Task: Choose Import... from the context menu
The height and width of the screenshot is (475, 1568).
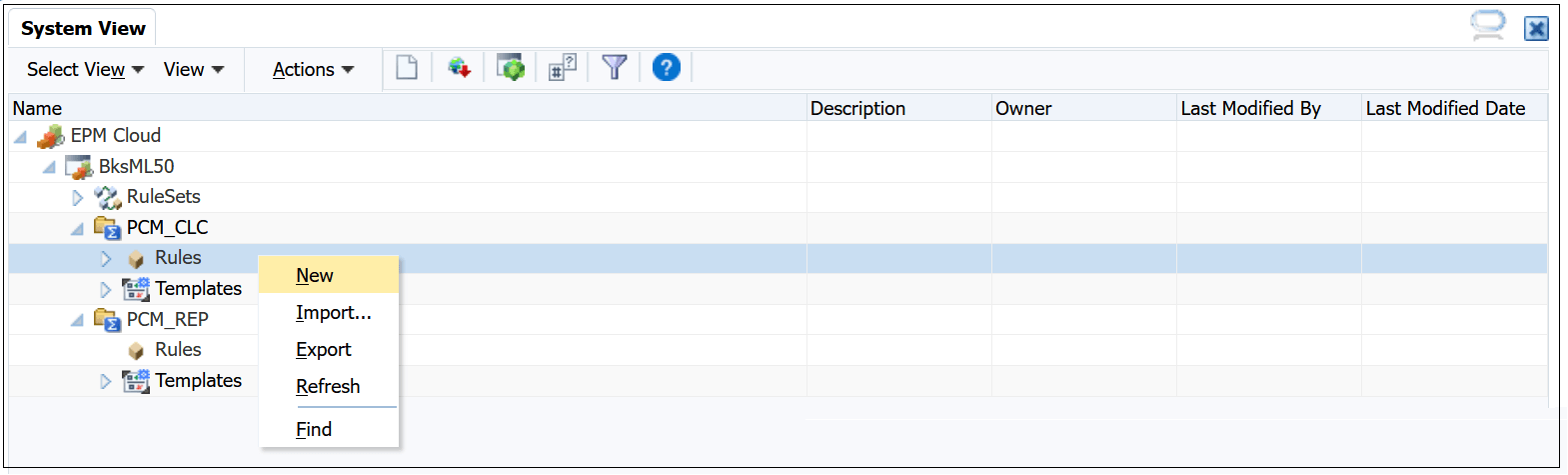Action: coord(329,312)
